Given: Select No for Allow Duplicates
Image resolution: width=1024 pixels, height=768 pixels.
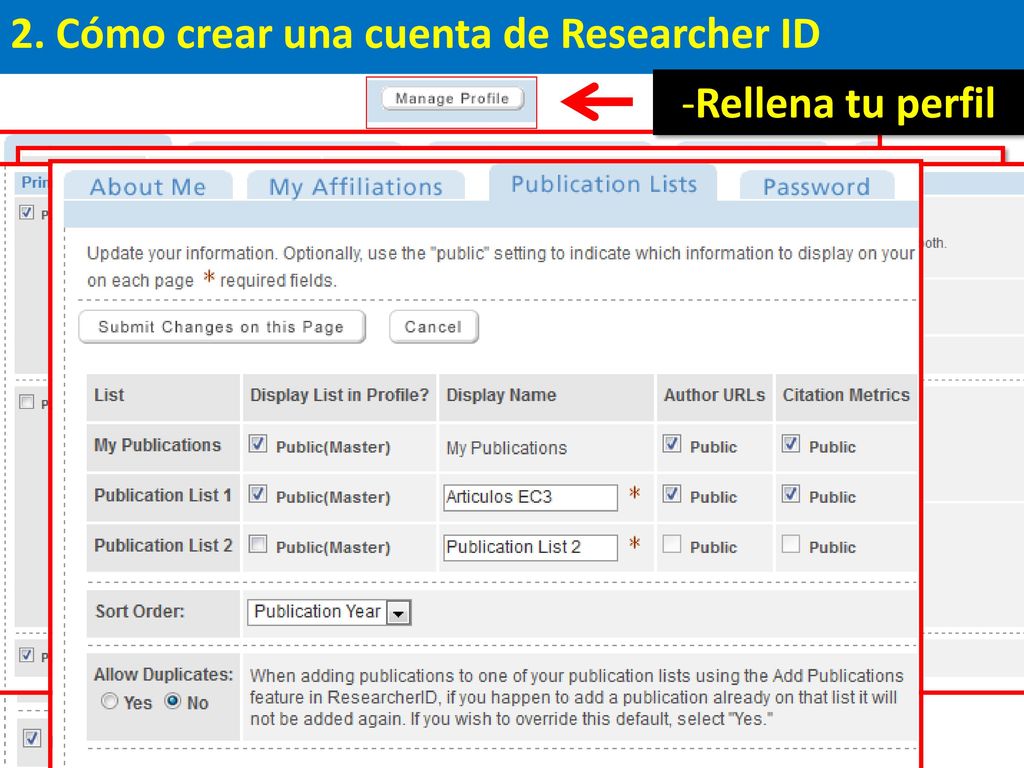Looking at the screenshot, I should pyautogui.click(x=173, y=701).
